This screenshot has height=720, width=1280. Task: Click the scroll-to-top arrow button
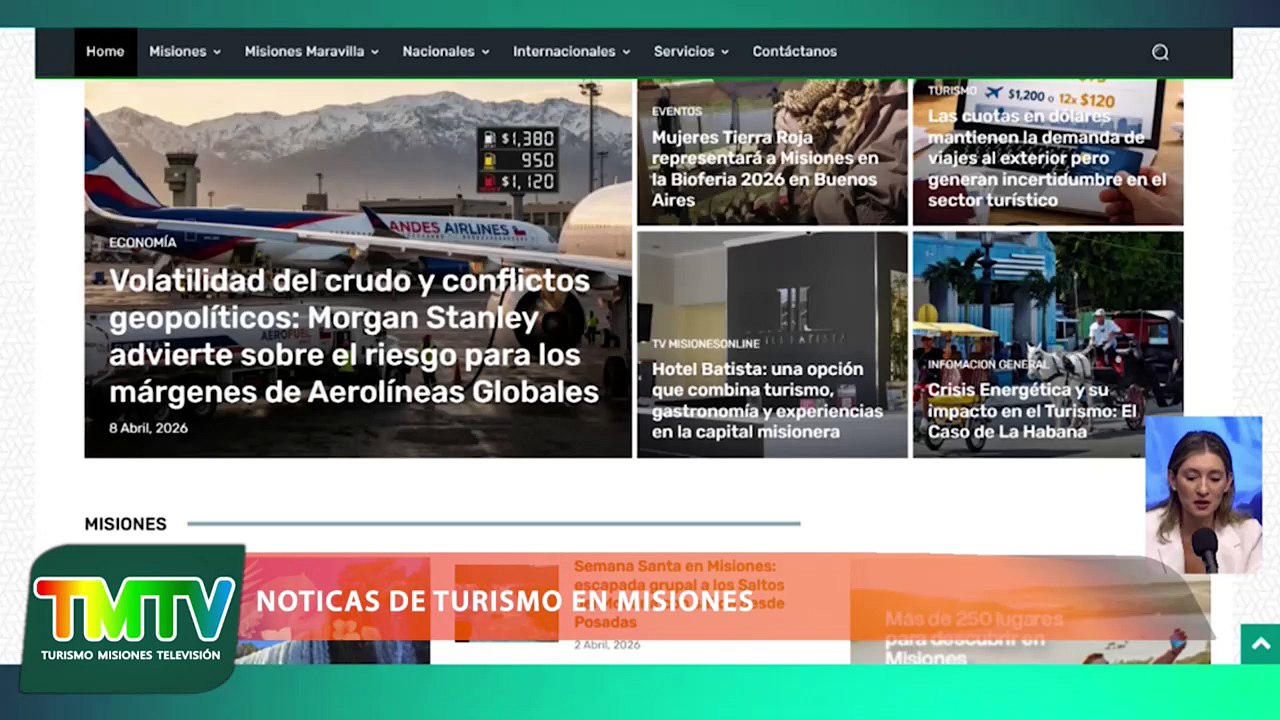click(1260, 644)
